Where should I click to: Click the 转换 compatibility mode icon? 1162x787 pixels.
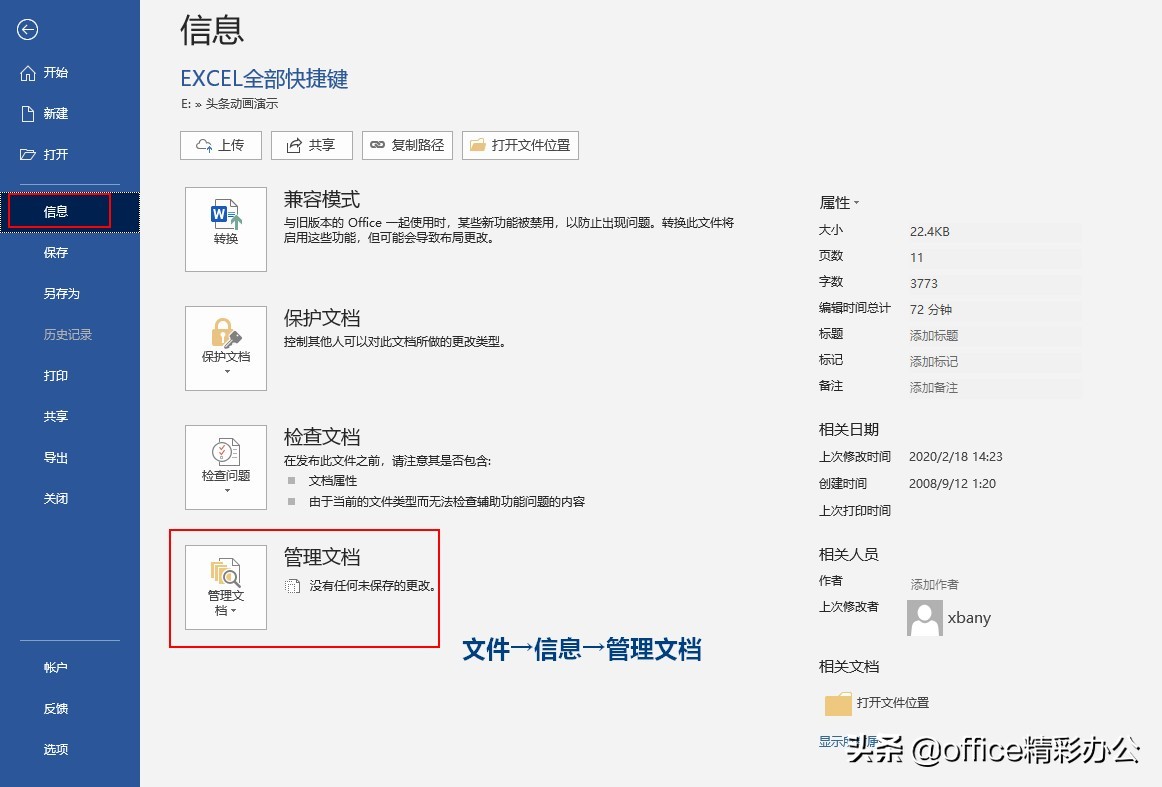pos(226,229)
